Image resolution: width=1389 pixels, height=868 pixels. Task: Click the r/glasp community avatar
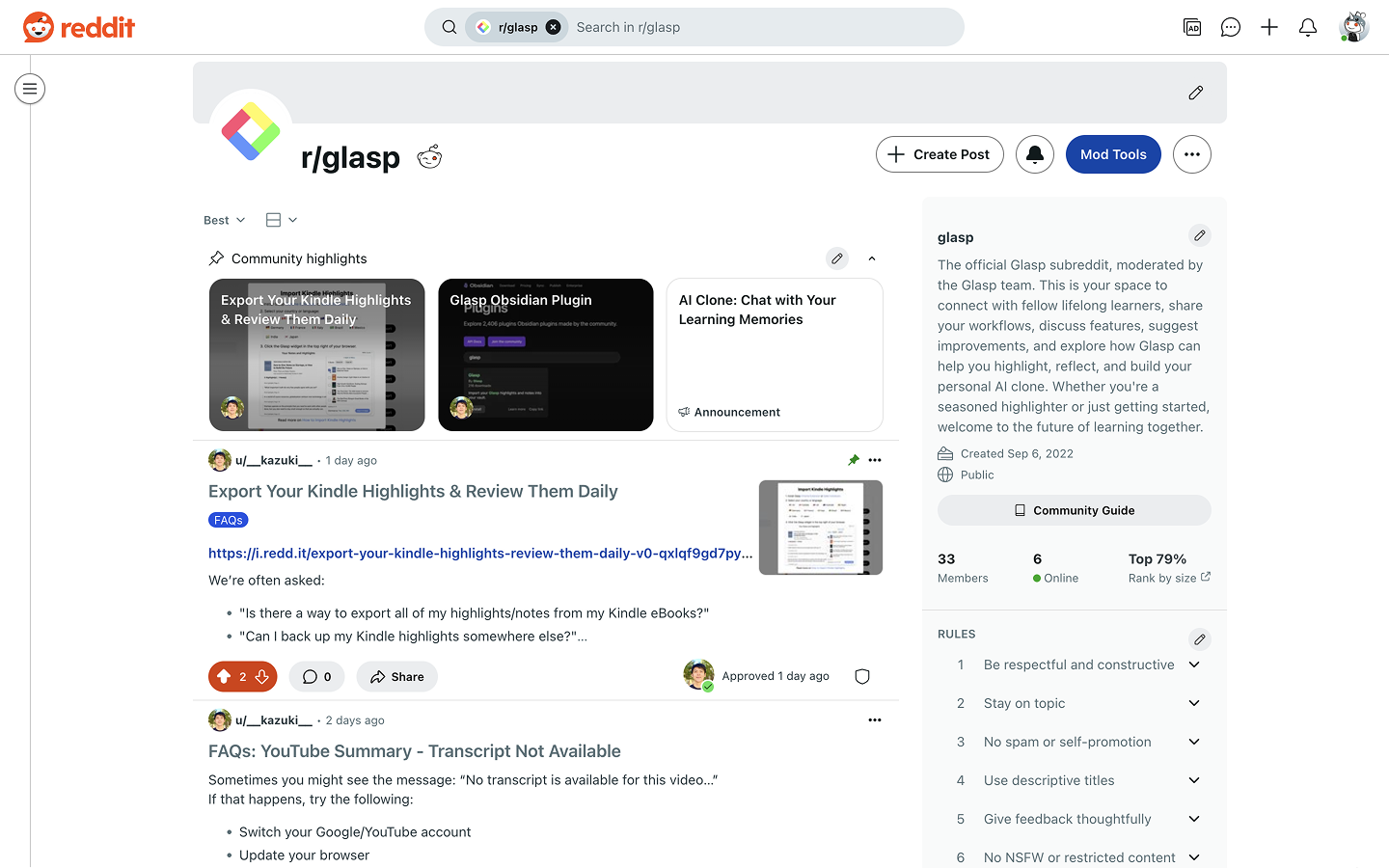point(251,131)
